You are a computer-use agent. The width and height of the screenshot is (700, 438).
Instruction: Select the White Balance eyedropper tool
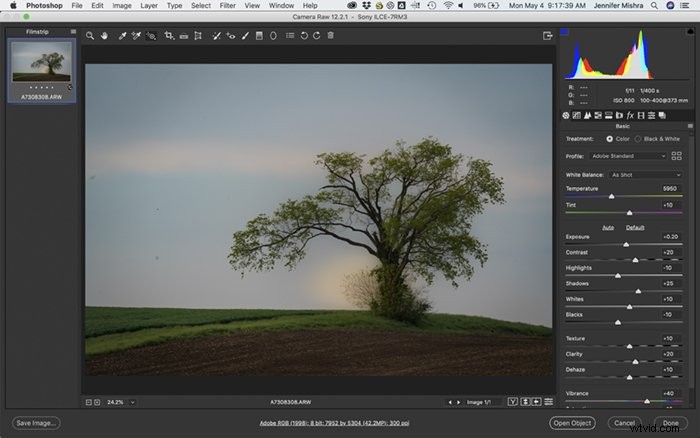[x=122, y=36]
